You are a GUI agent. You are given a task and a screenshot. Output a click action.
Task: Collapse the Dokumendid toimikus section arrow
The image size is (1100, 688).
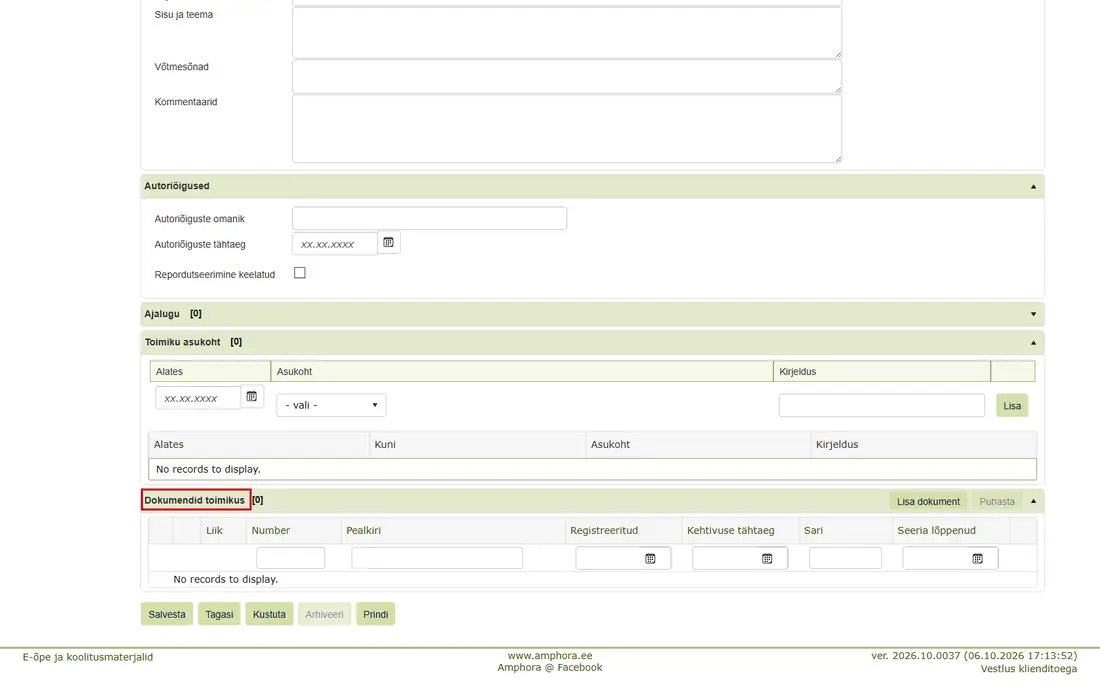pos(1033,501)
